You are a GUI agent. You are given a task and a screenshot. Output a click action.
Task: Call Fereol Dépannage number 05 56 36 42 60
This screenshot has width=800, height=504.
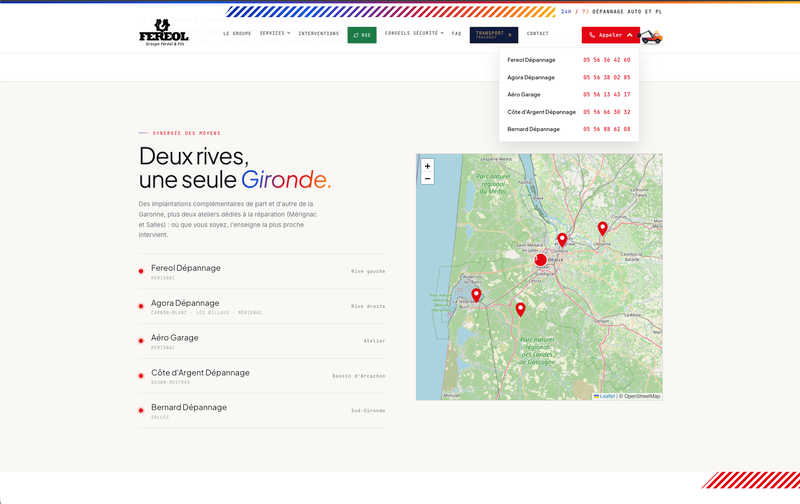(x=607, y=60)
